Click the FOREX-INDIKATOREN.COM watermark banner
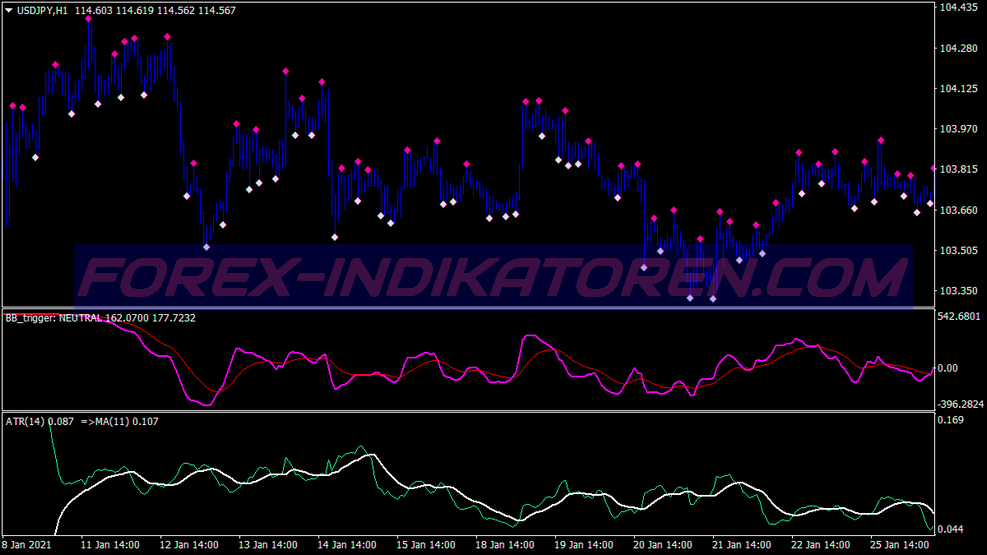 pyautogui.click(x=494, y=276)
